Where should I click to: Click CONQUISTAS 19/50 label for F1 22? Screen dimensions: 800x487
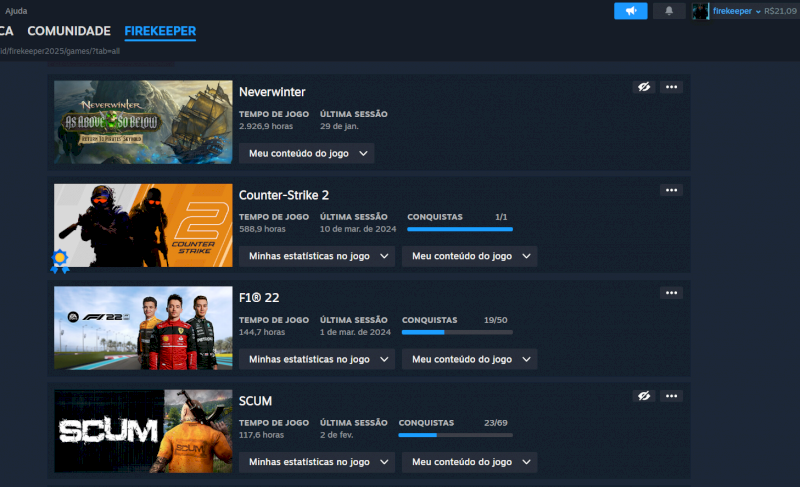455,320
